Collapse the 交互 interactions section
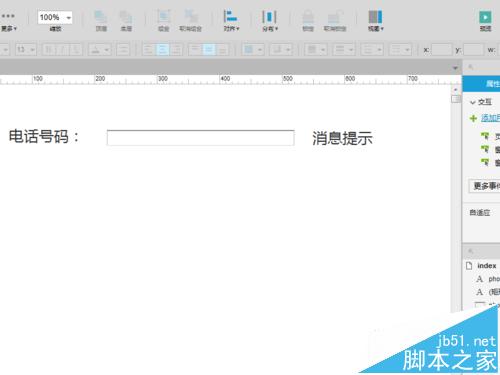500x375 pixels. pos(473,102)
